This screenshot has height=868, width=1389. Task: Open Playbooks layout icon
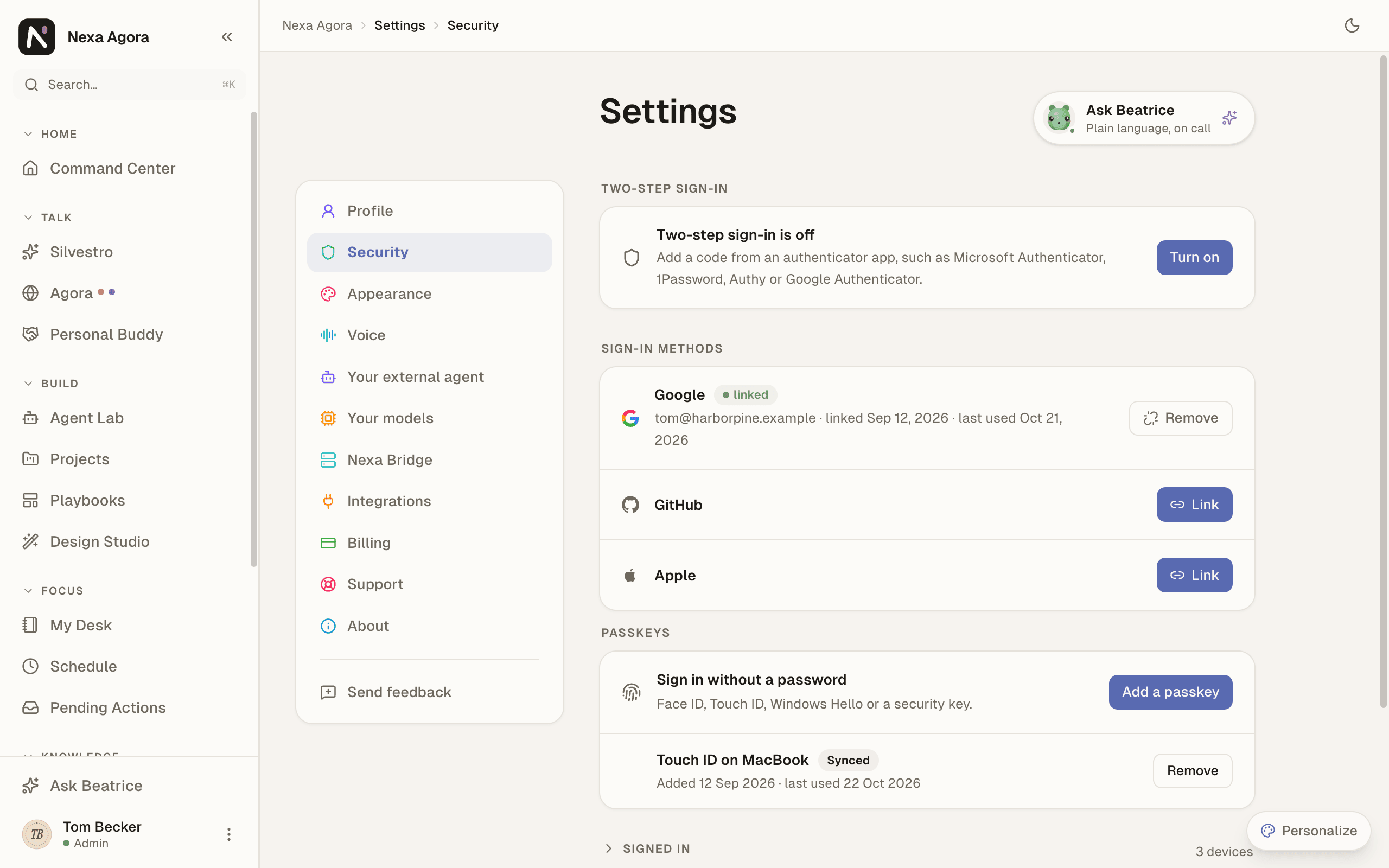pos(30,501)
